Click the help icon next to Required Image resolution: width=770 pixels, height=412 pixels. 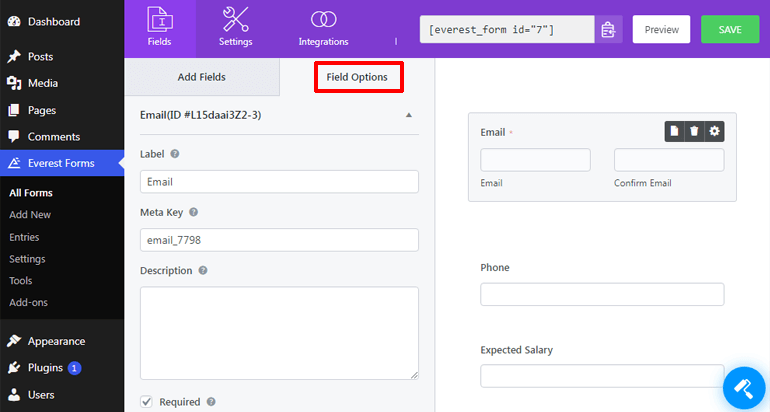(211, 402)
